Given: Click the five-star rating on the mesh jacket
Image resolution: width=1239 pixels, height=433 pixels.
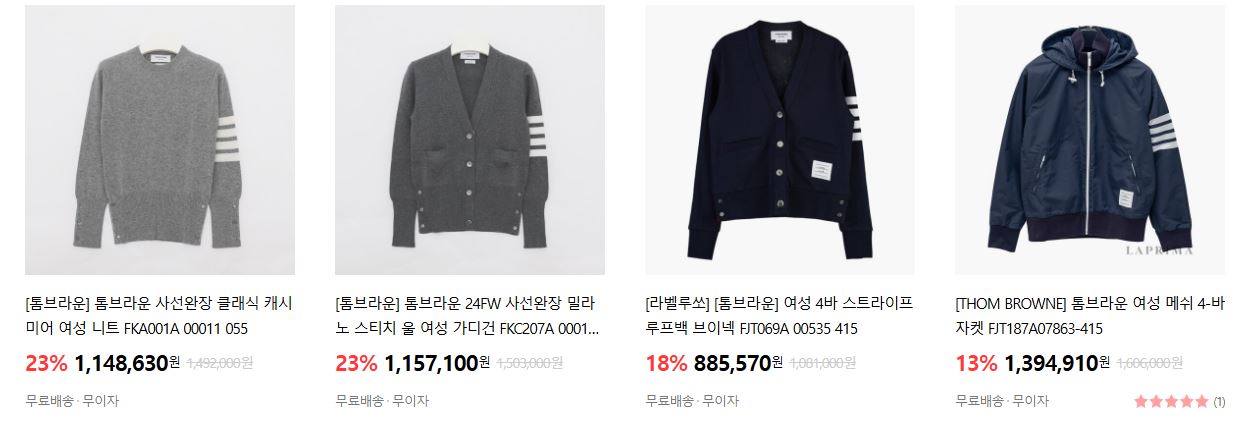Looking at the screenshot, I should coord(1171,402).
